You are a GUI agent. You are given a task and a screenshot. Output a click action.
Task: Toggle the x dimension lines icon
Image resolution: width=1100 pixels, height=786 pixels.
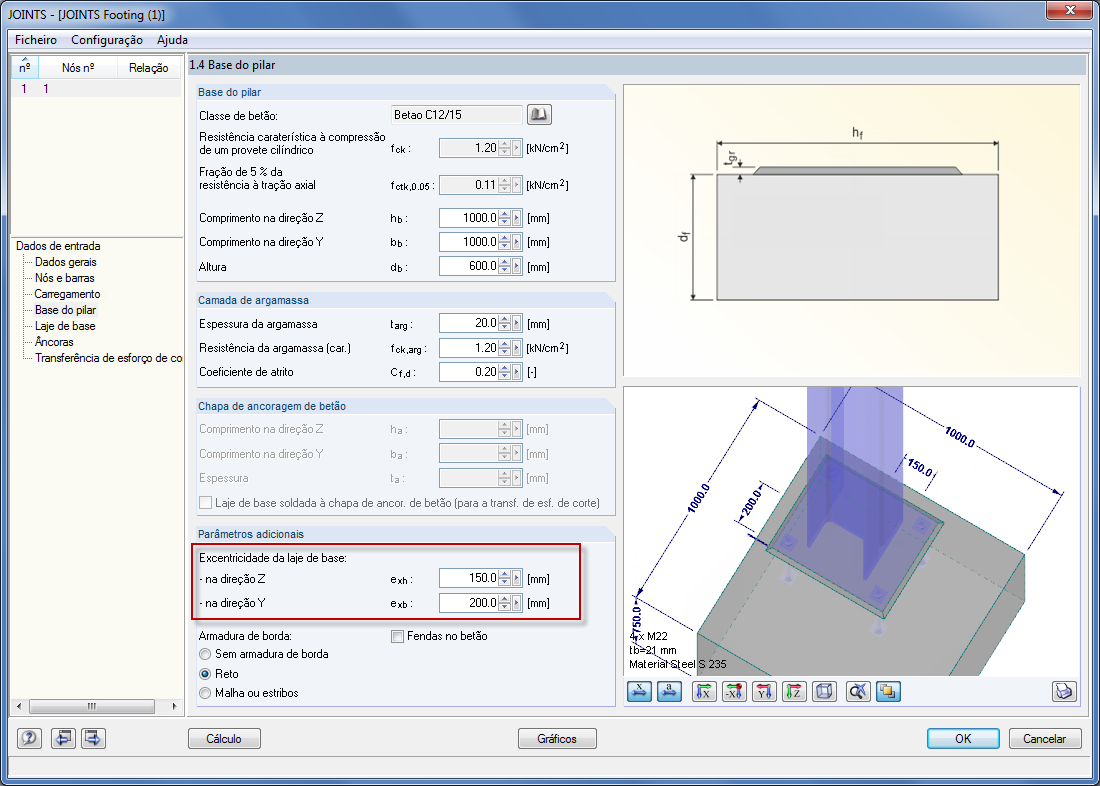[x=639, y=692]
